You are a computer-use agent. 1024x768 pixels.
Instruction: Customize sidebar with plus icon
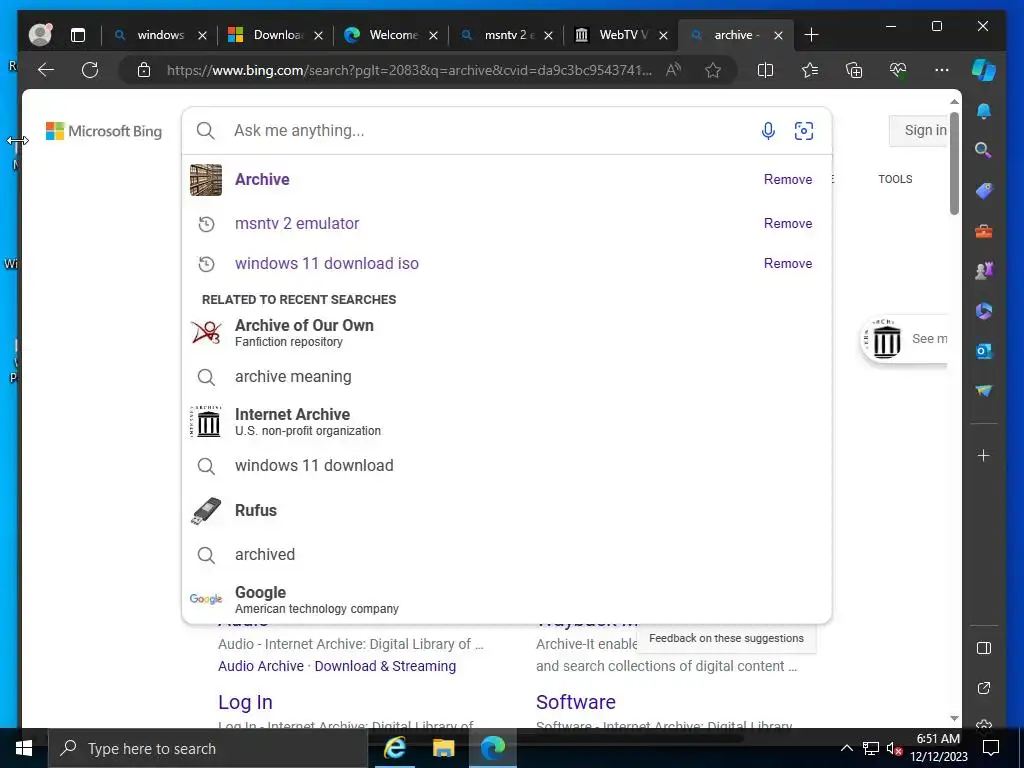(984, 455)
